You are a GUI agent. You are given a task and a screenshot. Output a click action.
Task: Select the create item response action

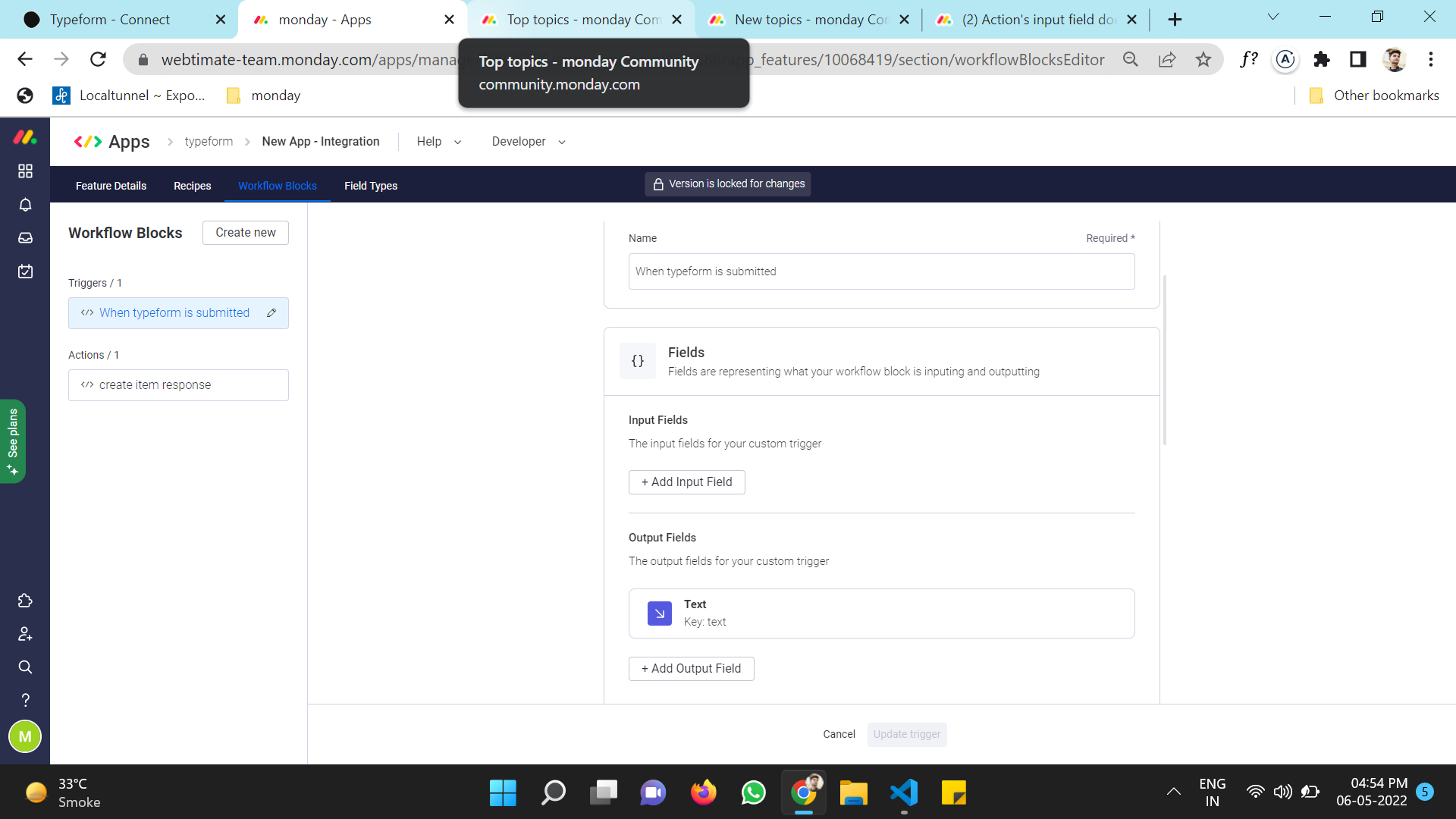[178, 385]
